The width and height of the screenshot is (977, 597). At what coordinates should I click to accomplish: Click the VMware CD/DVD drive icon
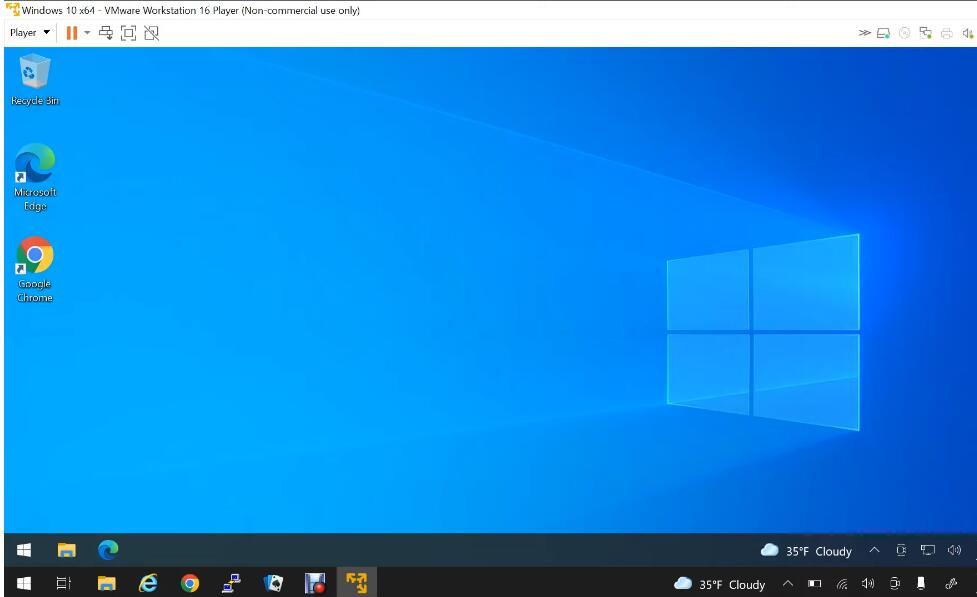pyautogui.click(x=905, y=33)
